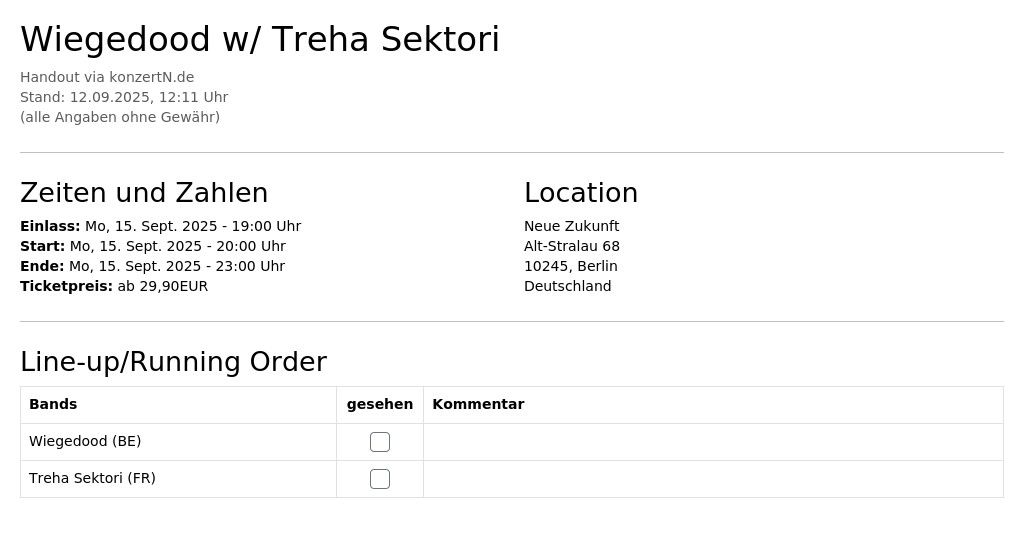Viewport: 1024px width, 534px height.
Task: Click the gesehen column header
Action: point(379,404)
